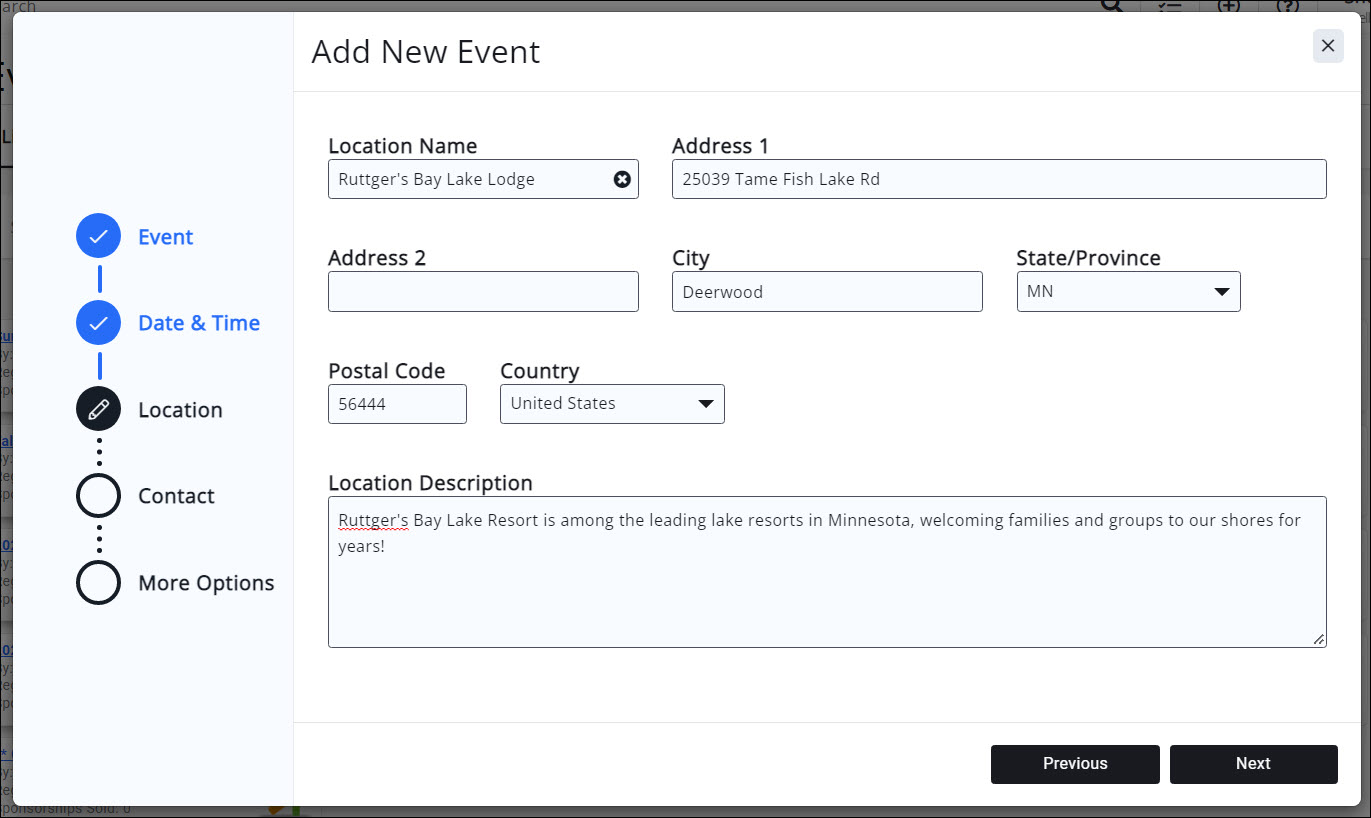Click the empty Contact step circle
1371x818 pixels.
click(98, 496)
